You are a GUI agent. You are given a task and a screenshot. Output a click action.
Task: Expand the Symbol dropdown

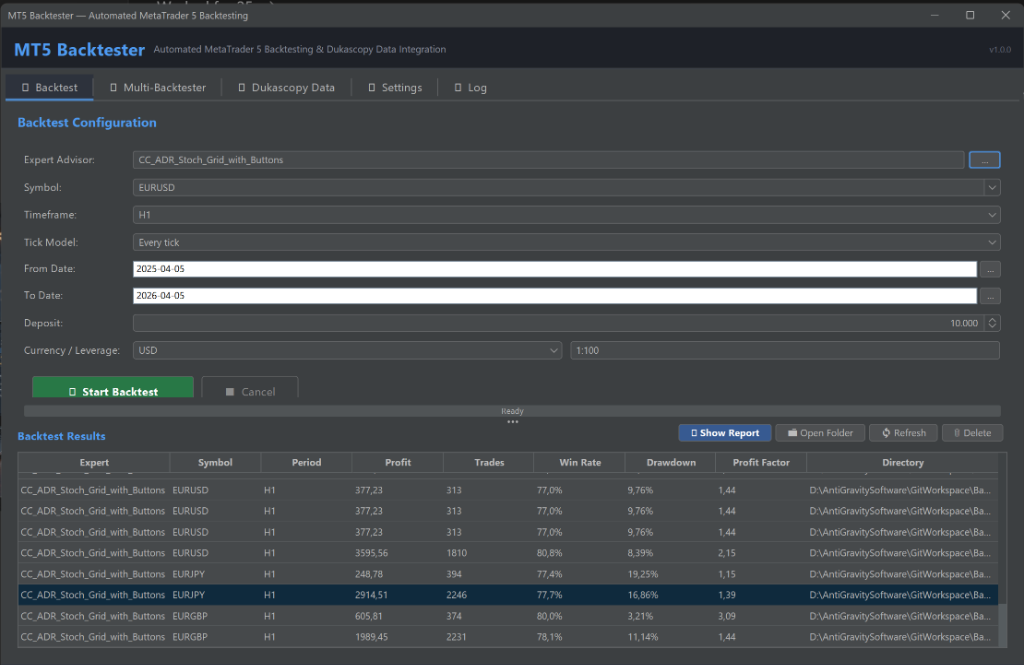991,187
